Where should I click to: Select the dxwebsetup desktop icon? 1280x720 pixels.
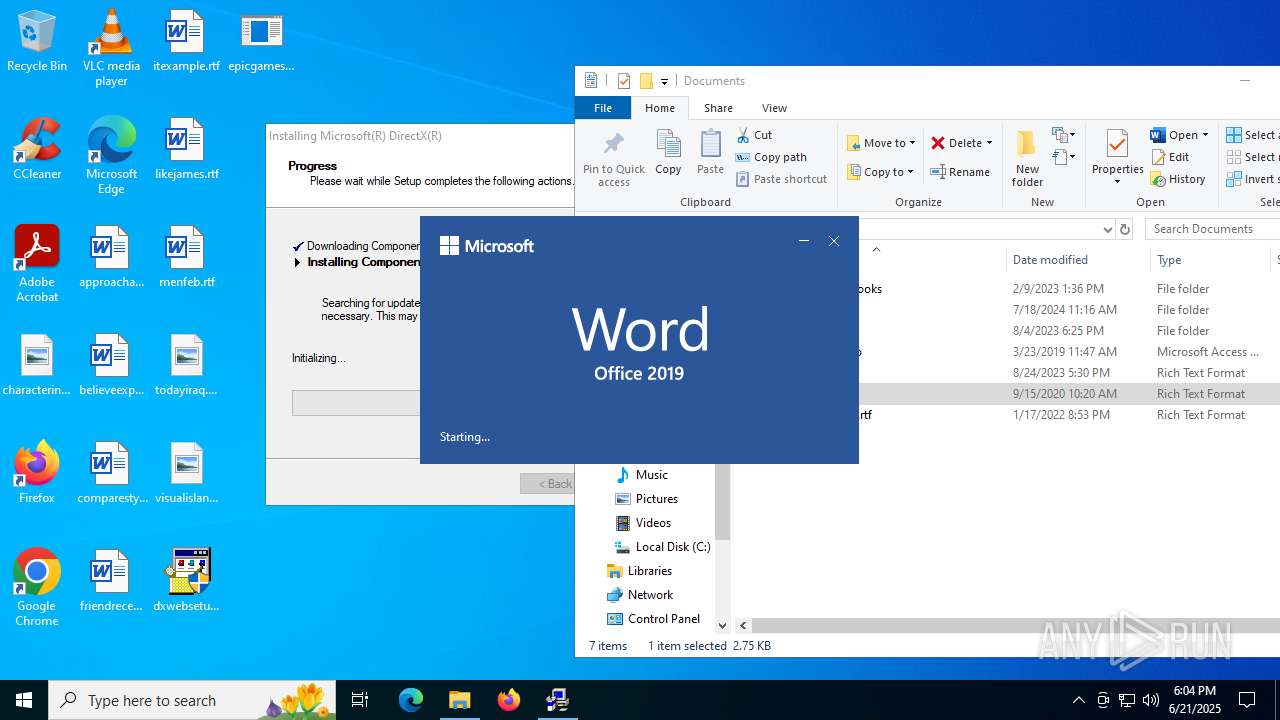[x=186, y=580]
